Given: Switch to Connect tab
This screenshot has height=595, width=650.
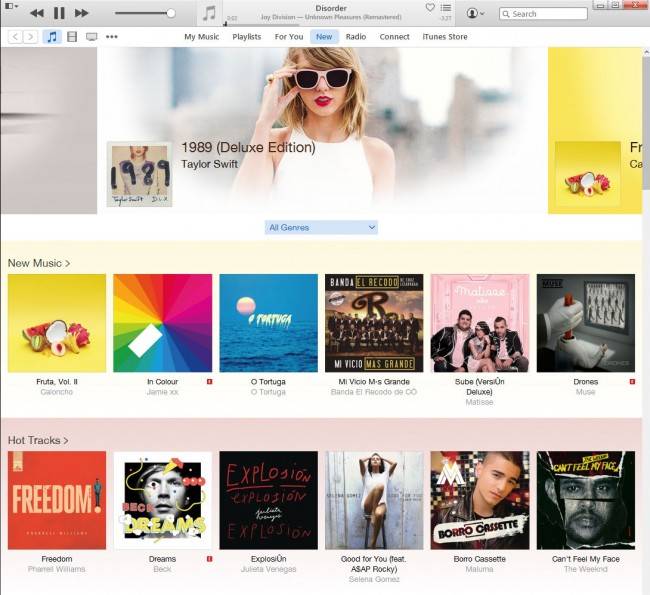Looking at the screenshot, I should pos(394,37).
